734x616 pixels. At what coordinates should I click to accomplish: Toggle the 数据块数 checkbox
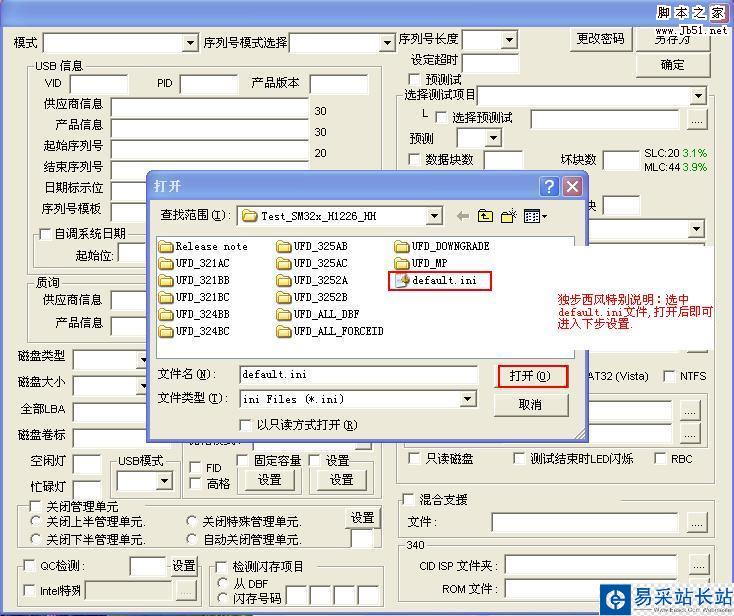coord(414,159)
